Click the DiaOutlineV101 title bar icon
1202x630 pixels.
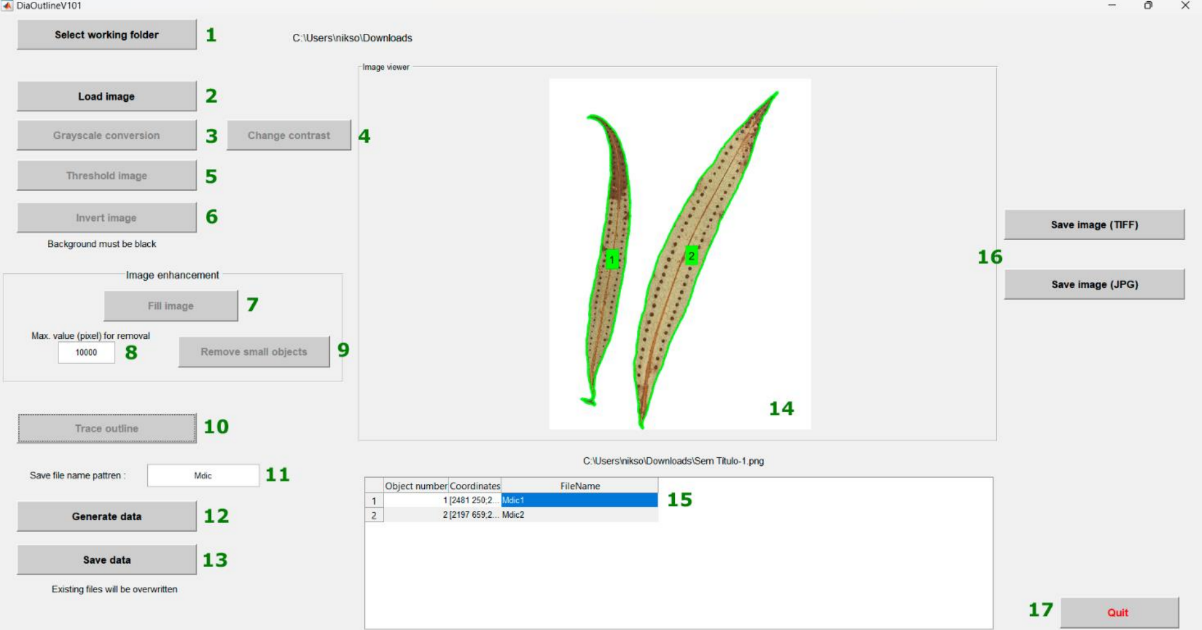point(9,5)
